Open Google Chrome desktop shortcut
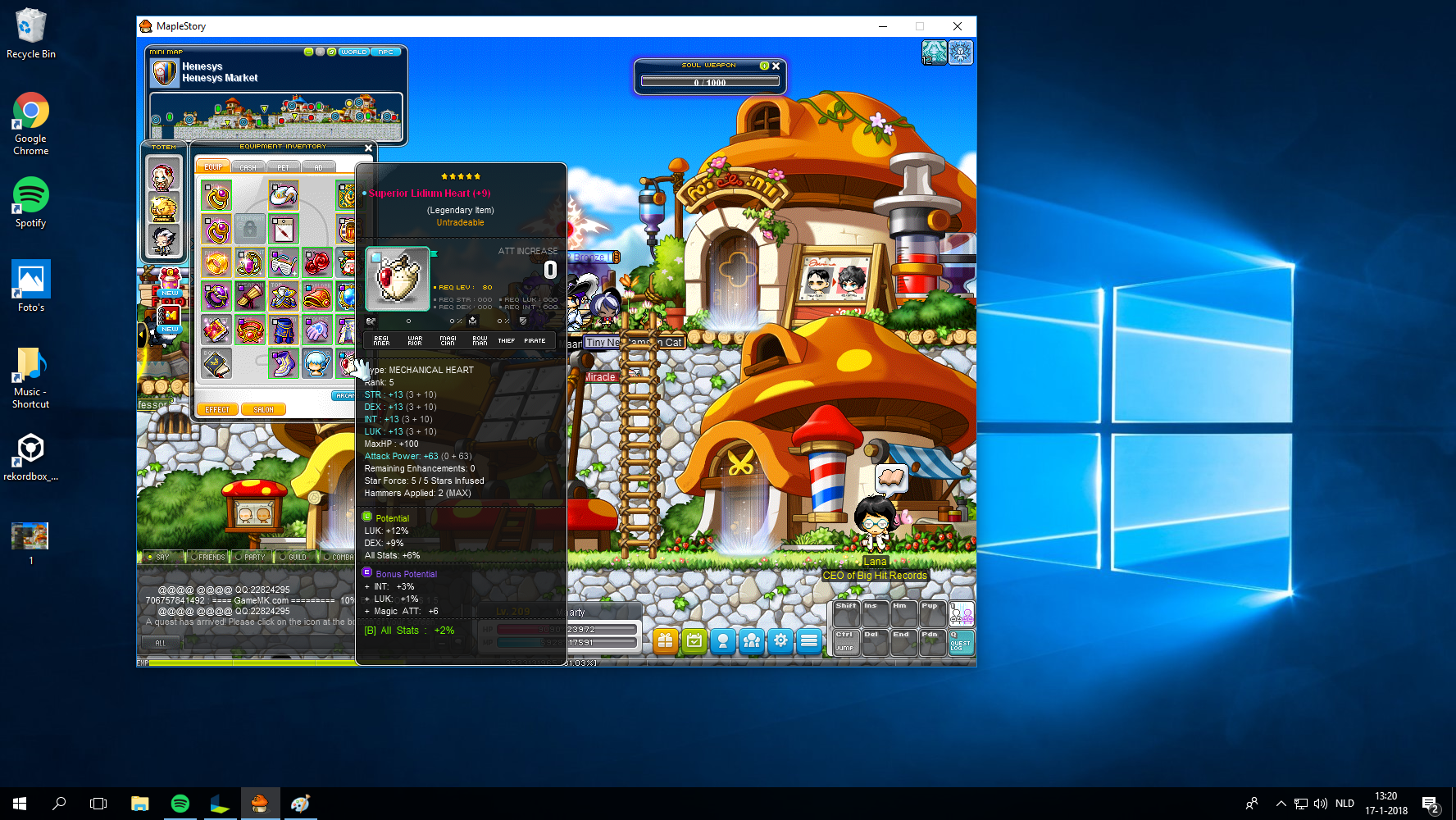This screenshot has height=820, width=1456. pos(31,124)
